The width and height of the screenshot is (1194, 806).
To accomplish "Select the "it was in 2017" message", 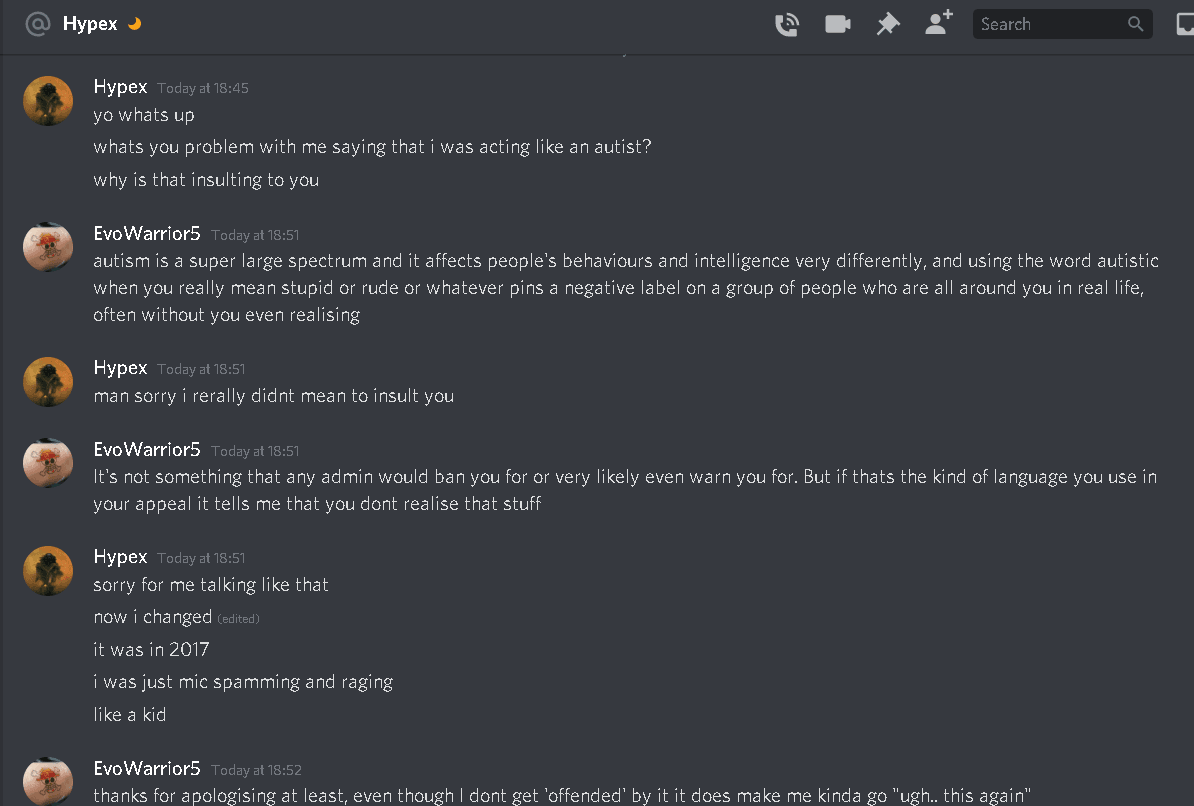I will coord(151,650).
